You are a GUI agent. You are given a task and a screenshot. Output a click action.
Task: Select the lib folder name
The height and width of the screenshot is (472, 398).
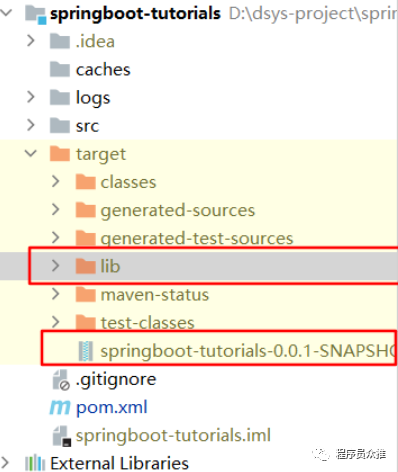(110, 266)
